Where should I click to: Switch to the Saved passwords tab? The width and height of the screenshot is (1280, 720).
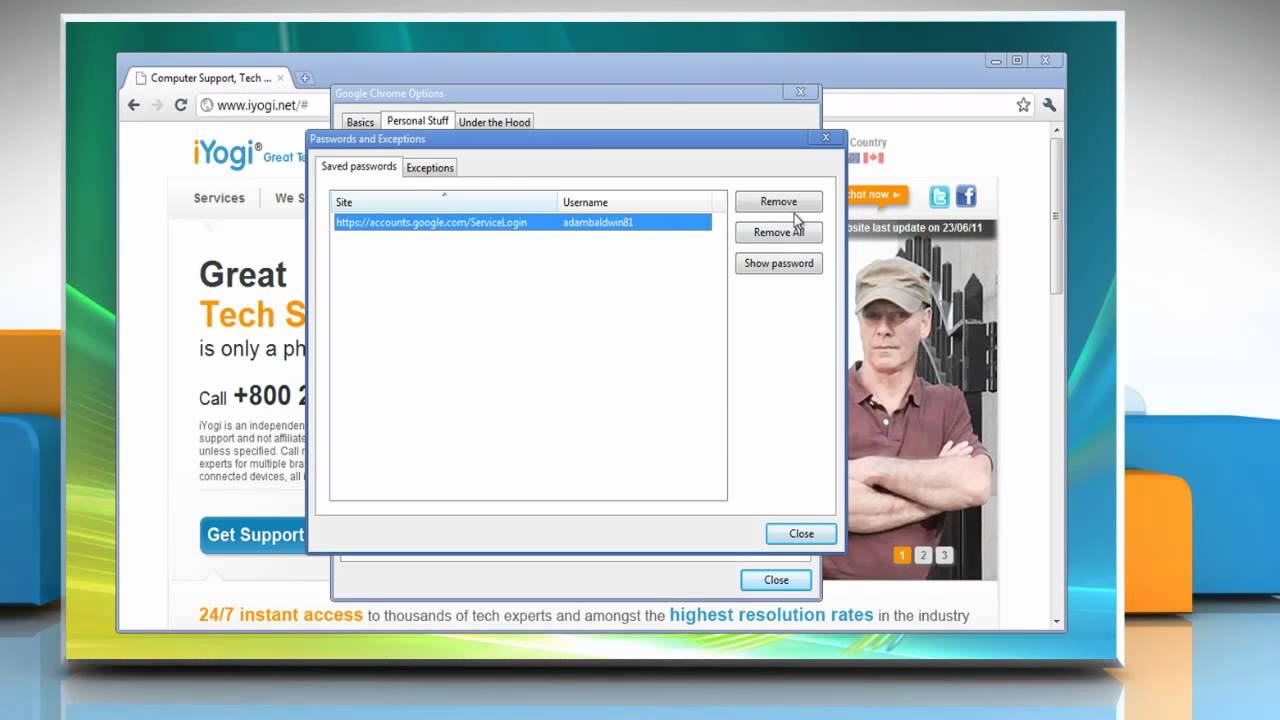[x=359, y=166]
